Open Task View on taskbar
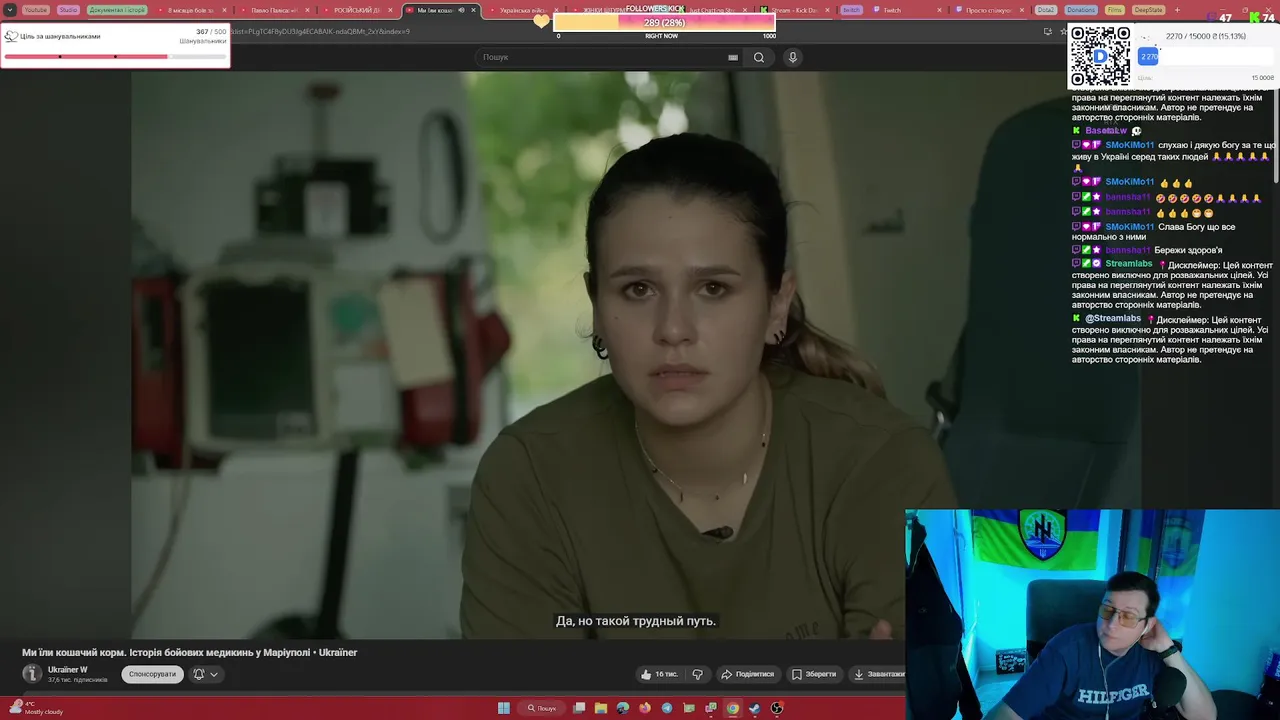 [x=579, y=708]
